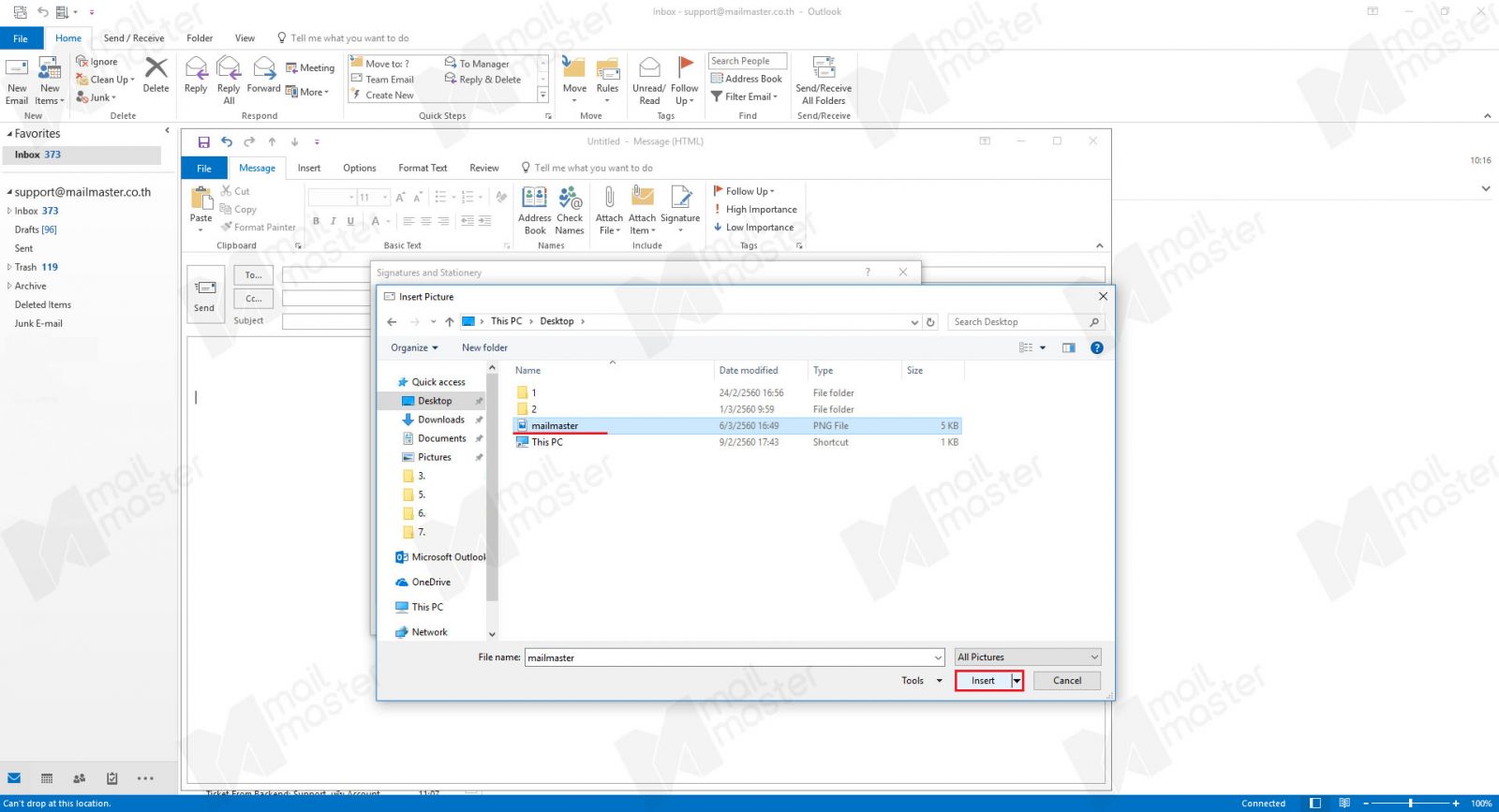Click the Signature icon in message ribbon
This screenshot has width=1499, height=812.
point(681,198)
